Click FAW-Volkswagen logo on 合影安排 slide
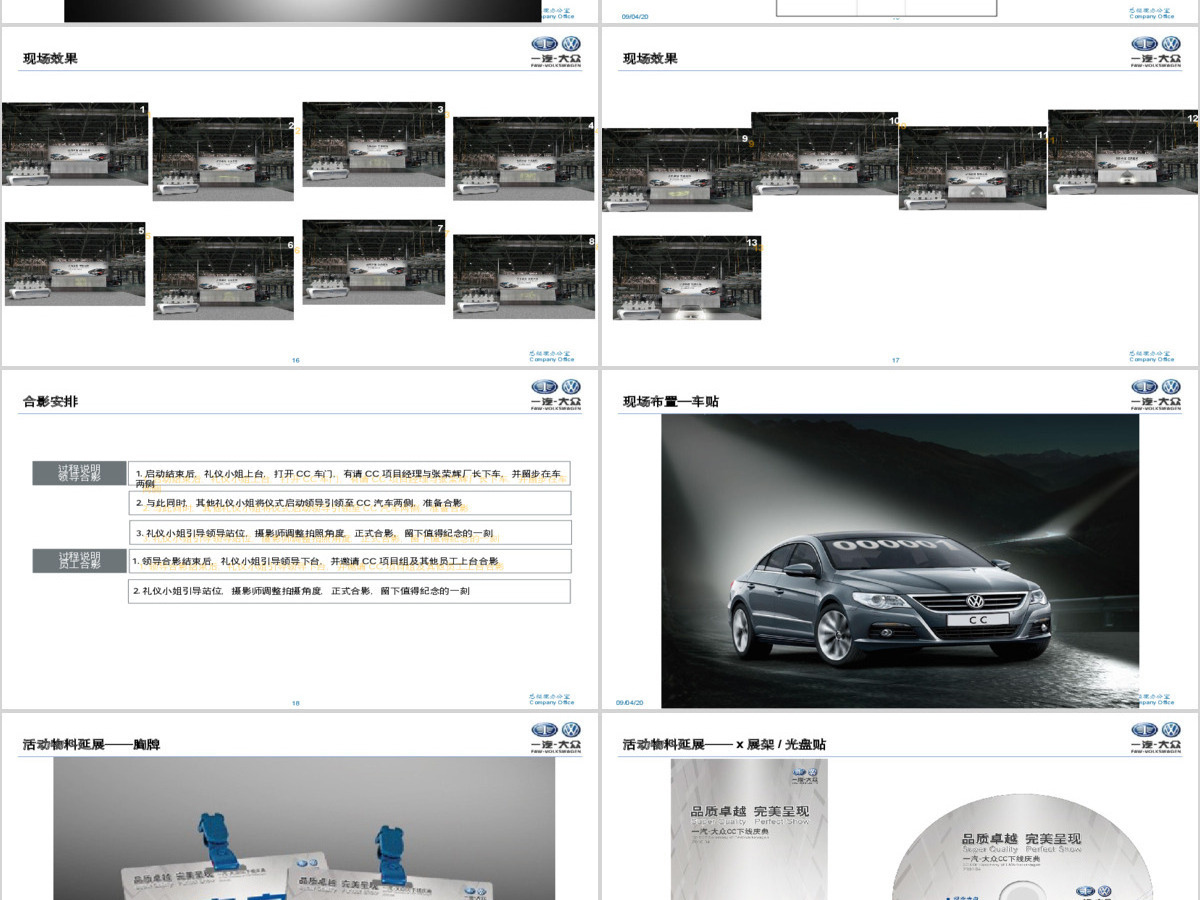Screen dimensions: 1200x900 pyautogui.click(x=556, y=394)
